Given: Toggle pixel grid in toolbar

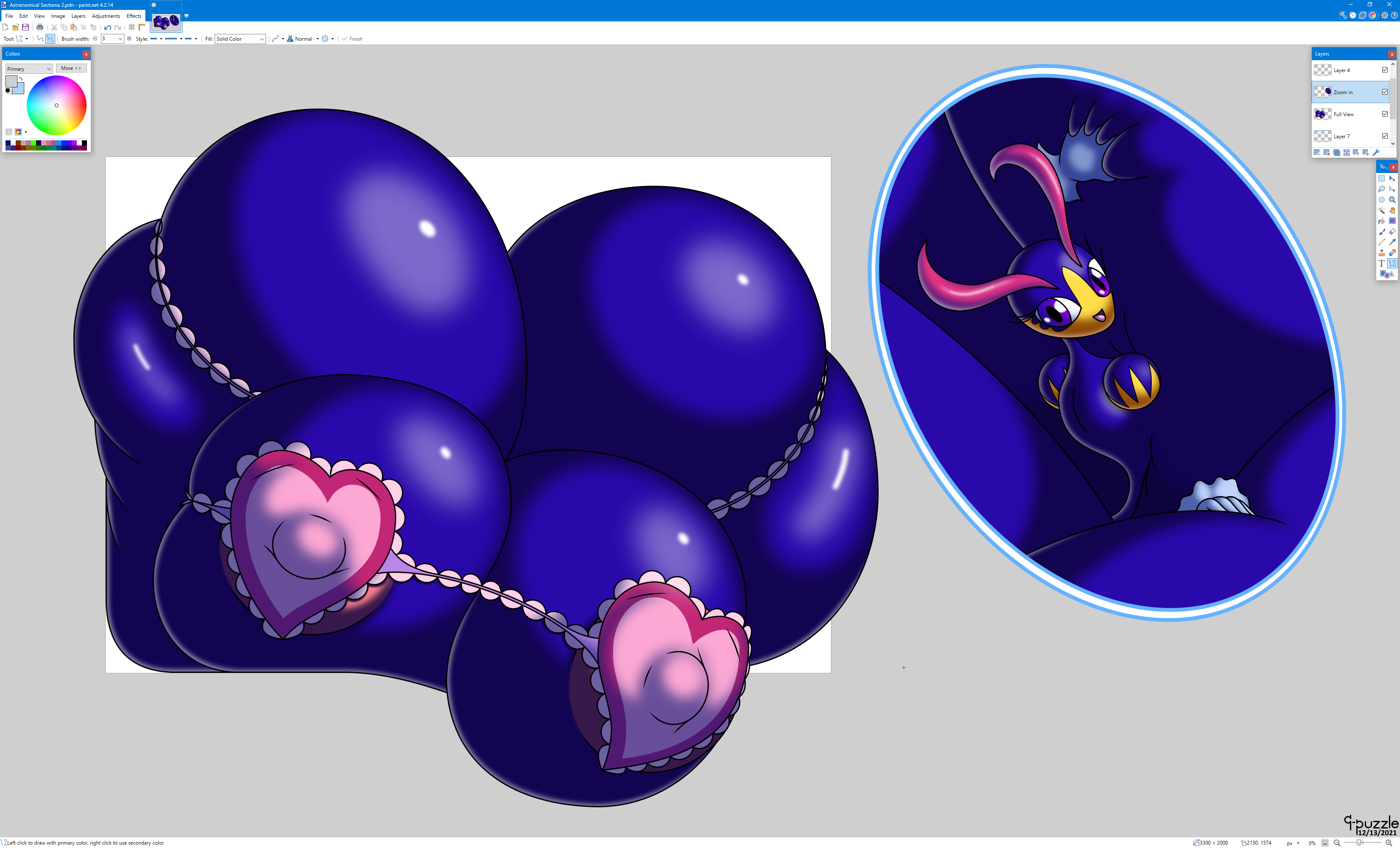Looking at the screenshot, I should pos(131,27).
